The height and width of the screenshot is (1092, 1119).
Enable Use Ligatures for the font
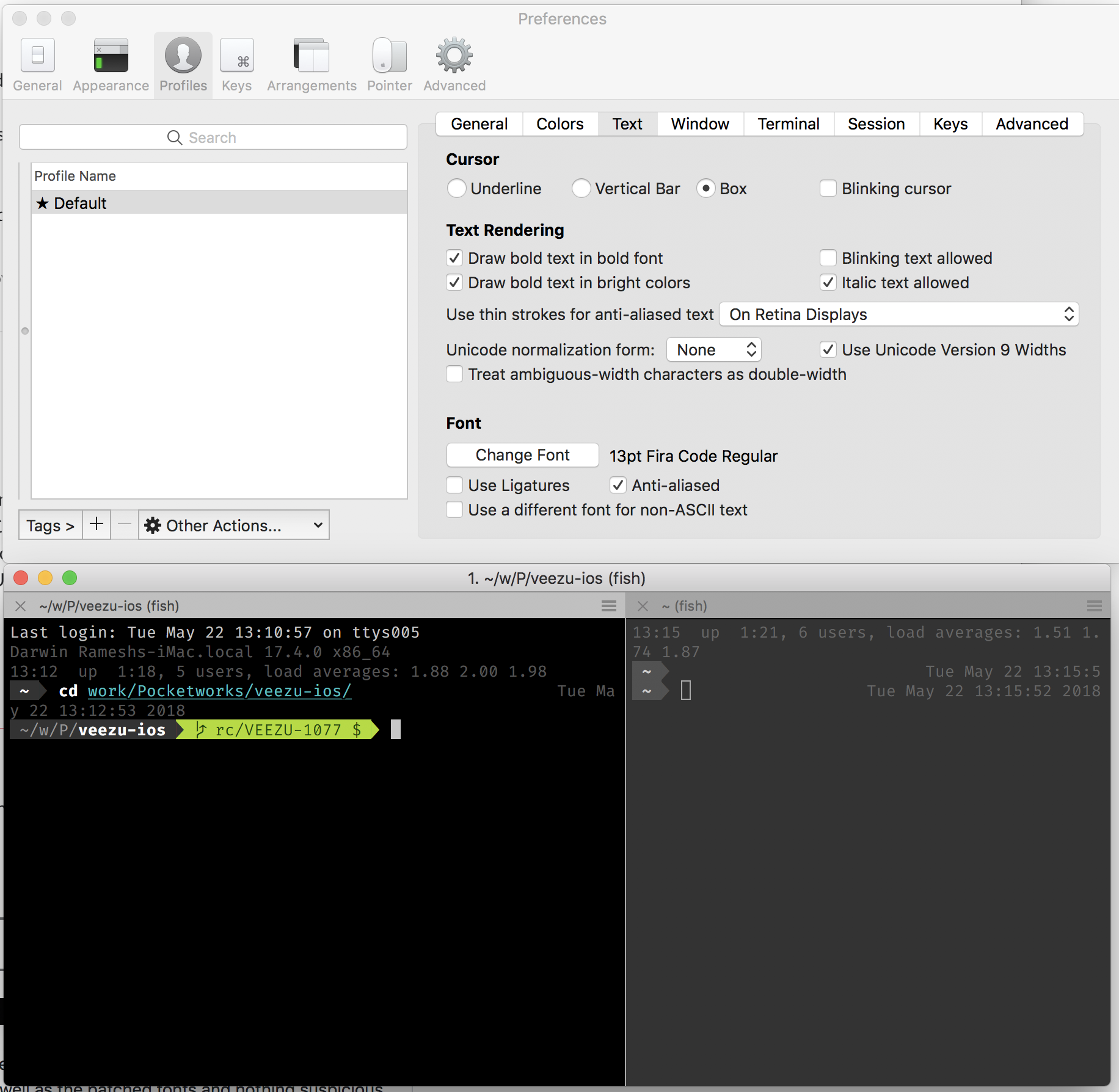[454, 485]
